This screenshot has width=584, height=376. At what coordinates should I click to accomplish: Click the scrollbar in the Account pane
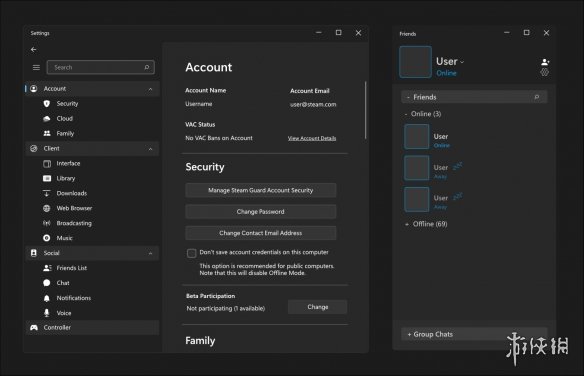(365, 110)
